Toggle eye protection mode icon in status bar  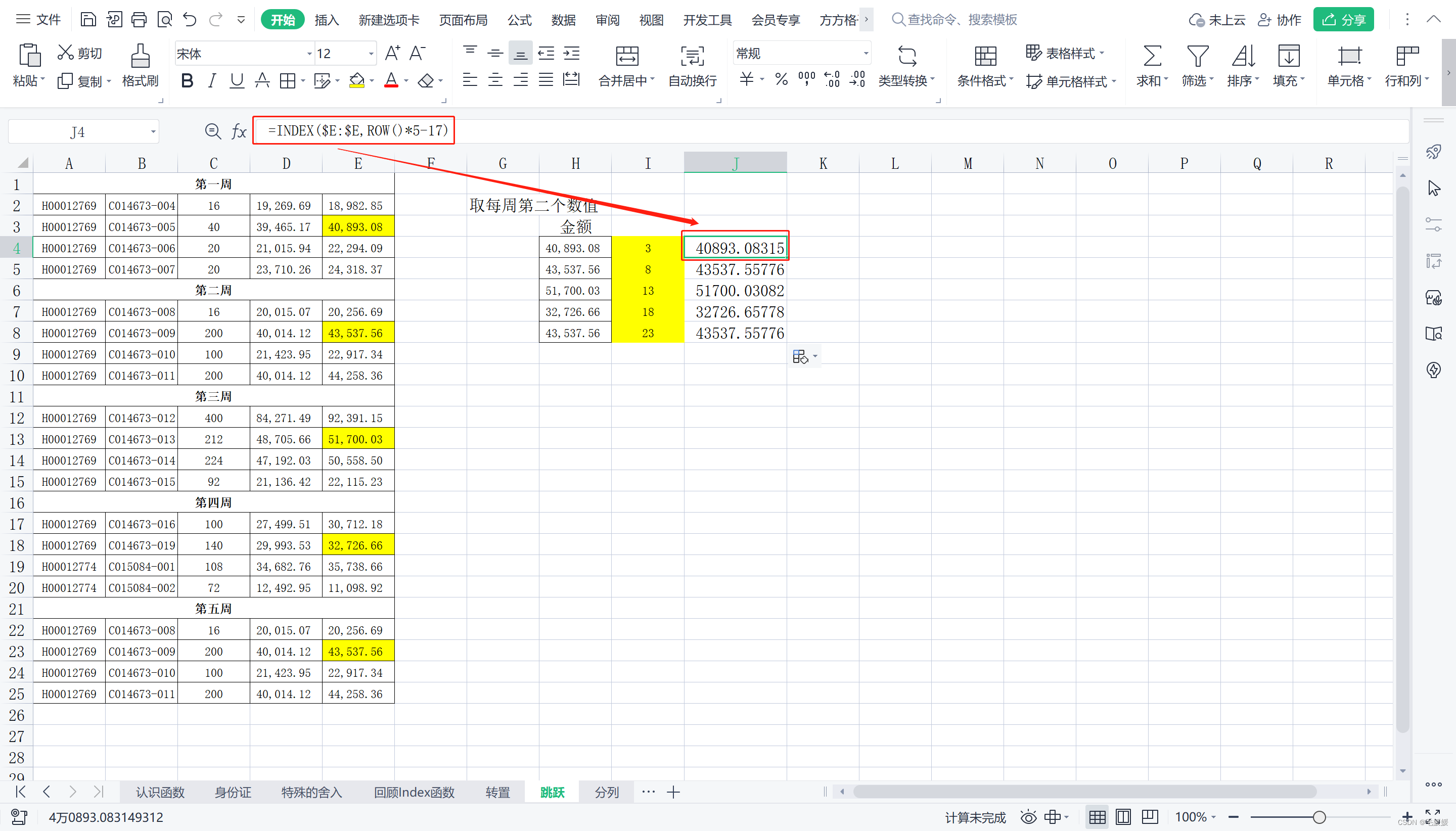click(x=1028, y=817)
